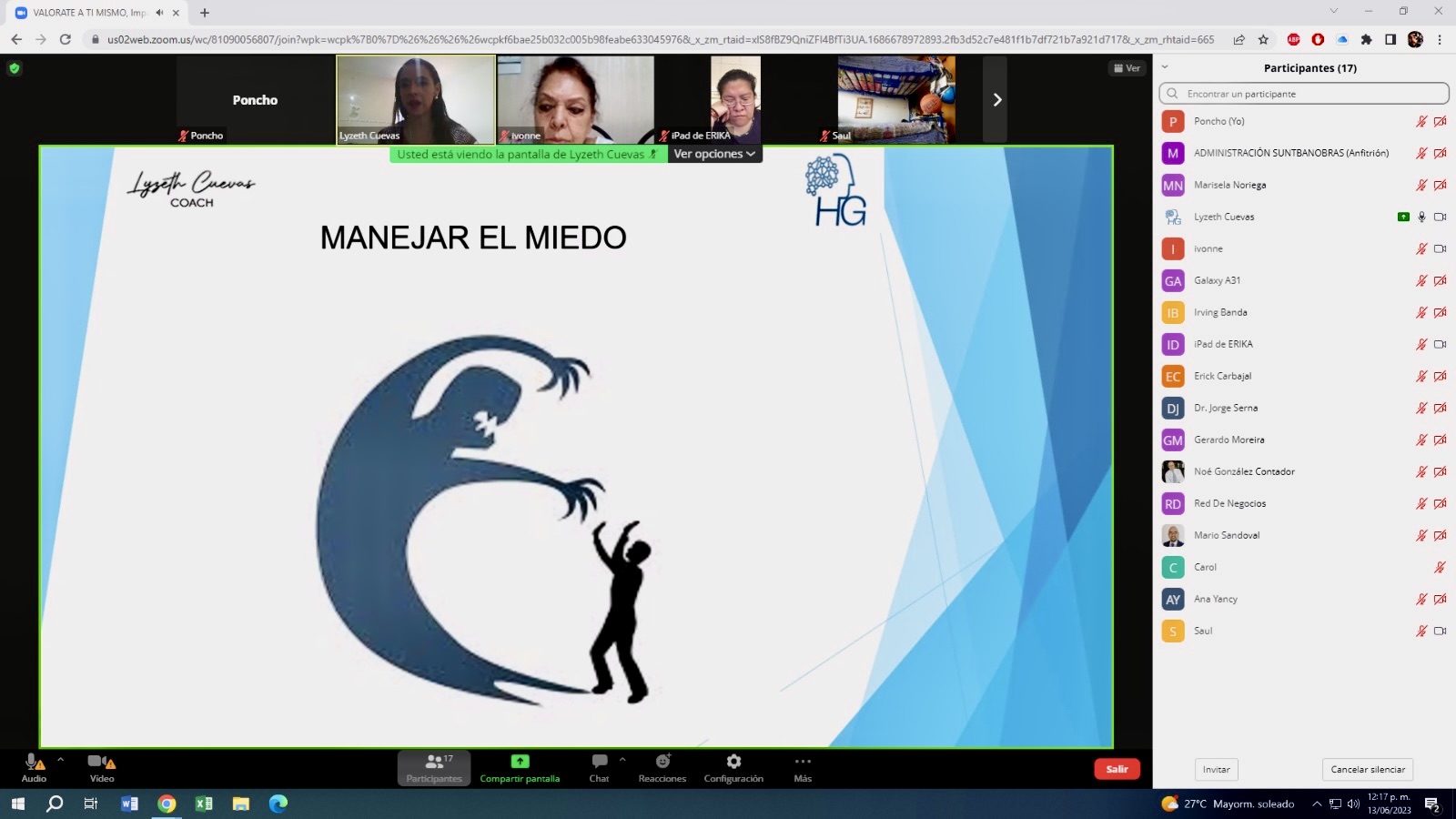Mute this browser tab's speaker icon
The height and width of the screenshot is (819, 1456).
tap(159, 13)
